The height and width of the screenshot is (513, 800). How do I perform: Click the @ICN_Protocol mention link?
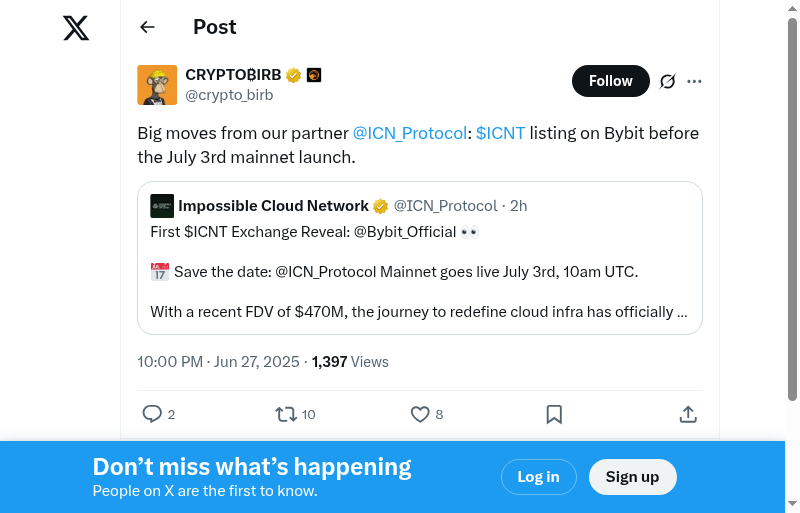click(409, 133)
